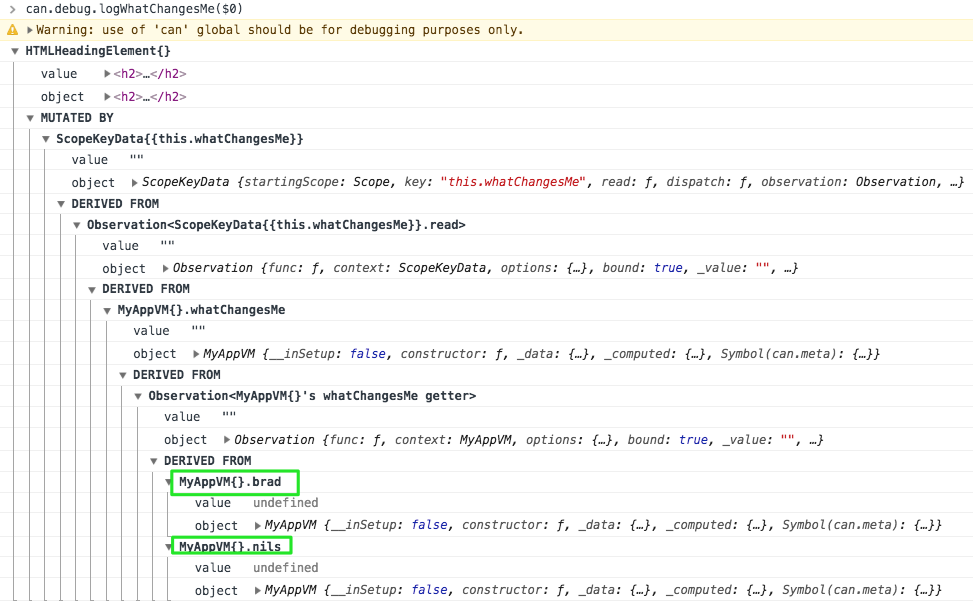Click the MyAppVM{}.whatChangesMe label

[x=201, y=310]
